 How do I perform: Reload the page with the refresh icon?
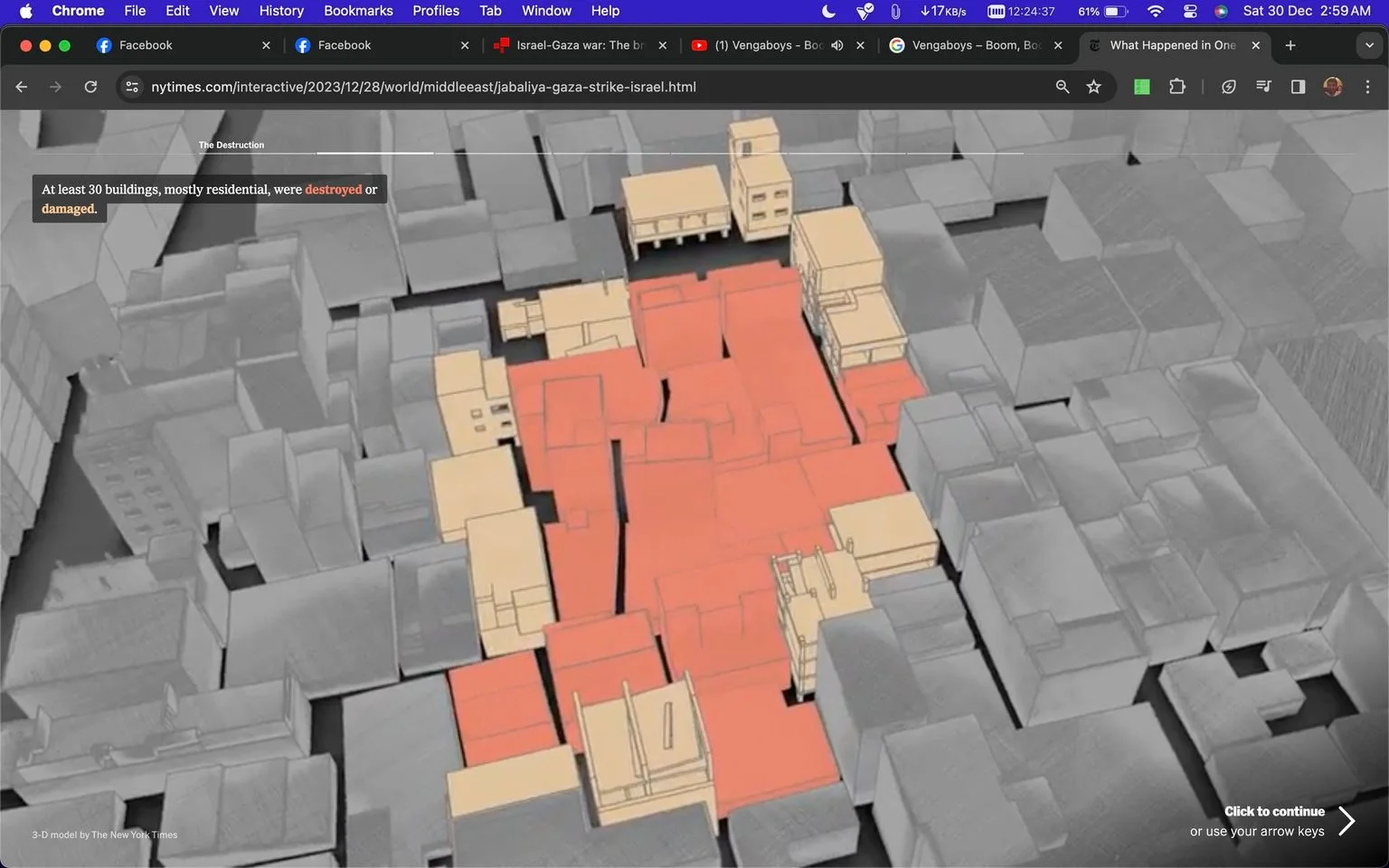coord(90,87)
